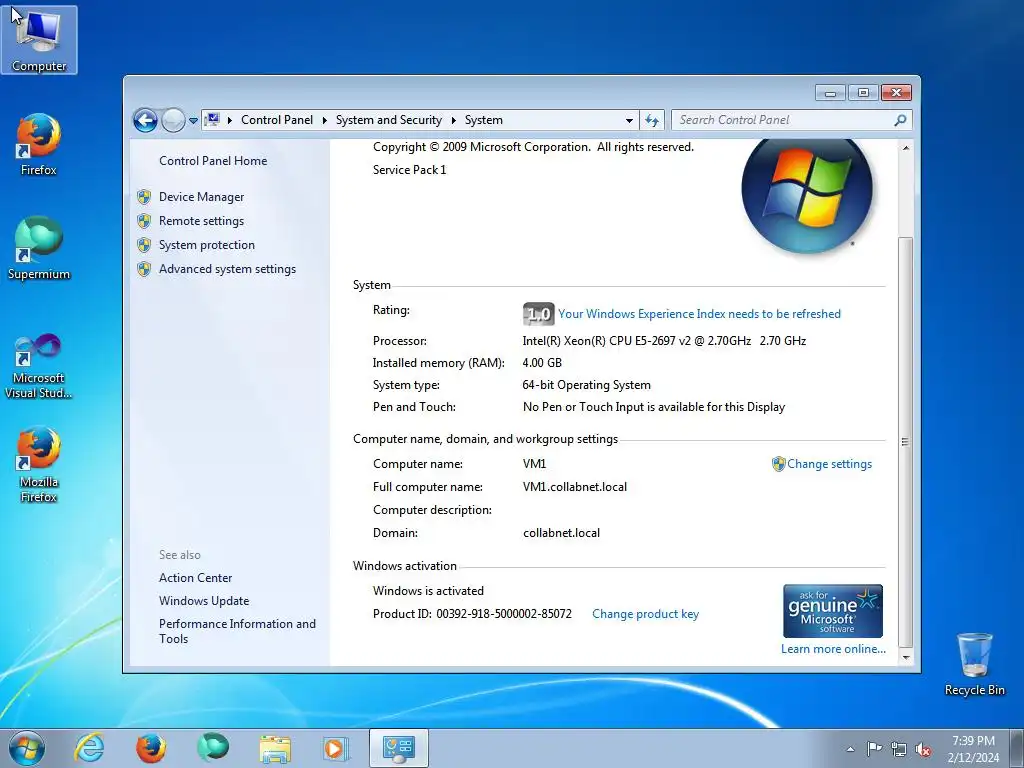Click the Windows Start orb

pos(27,748)
